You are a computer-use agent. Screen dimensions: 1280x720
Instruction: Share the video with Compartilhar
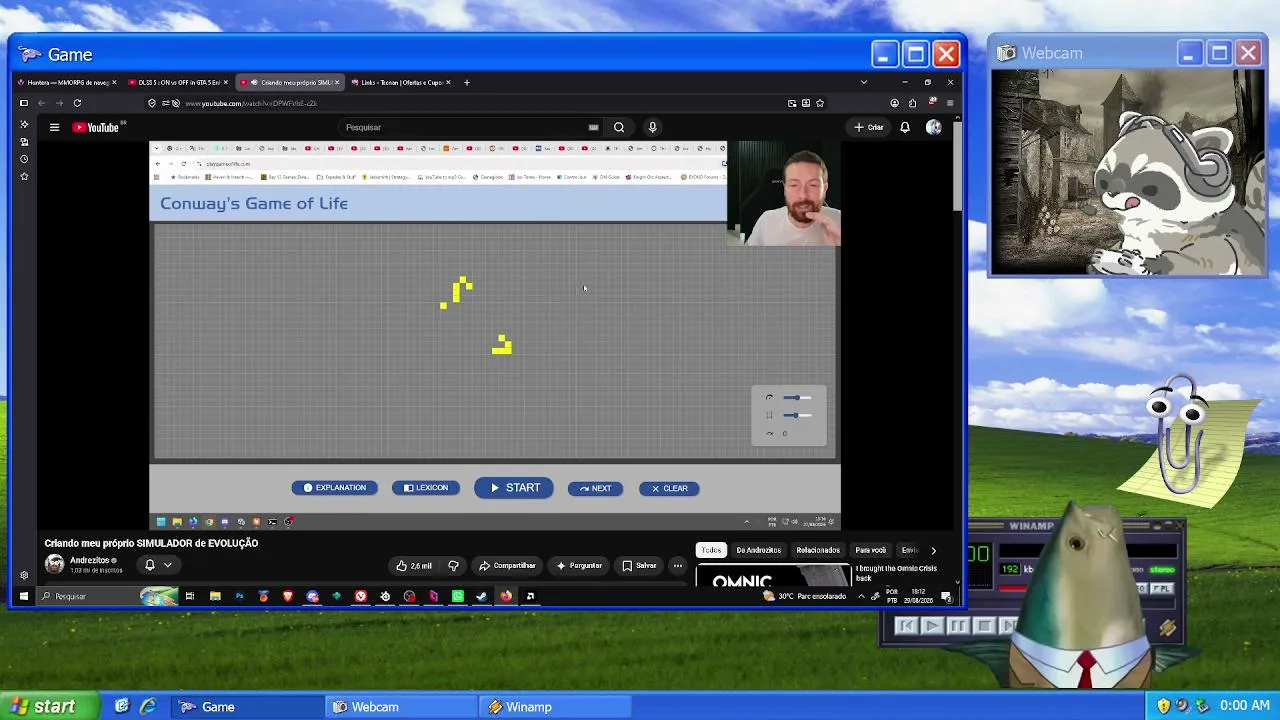[x=507, y=566]
